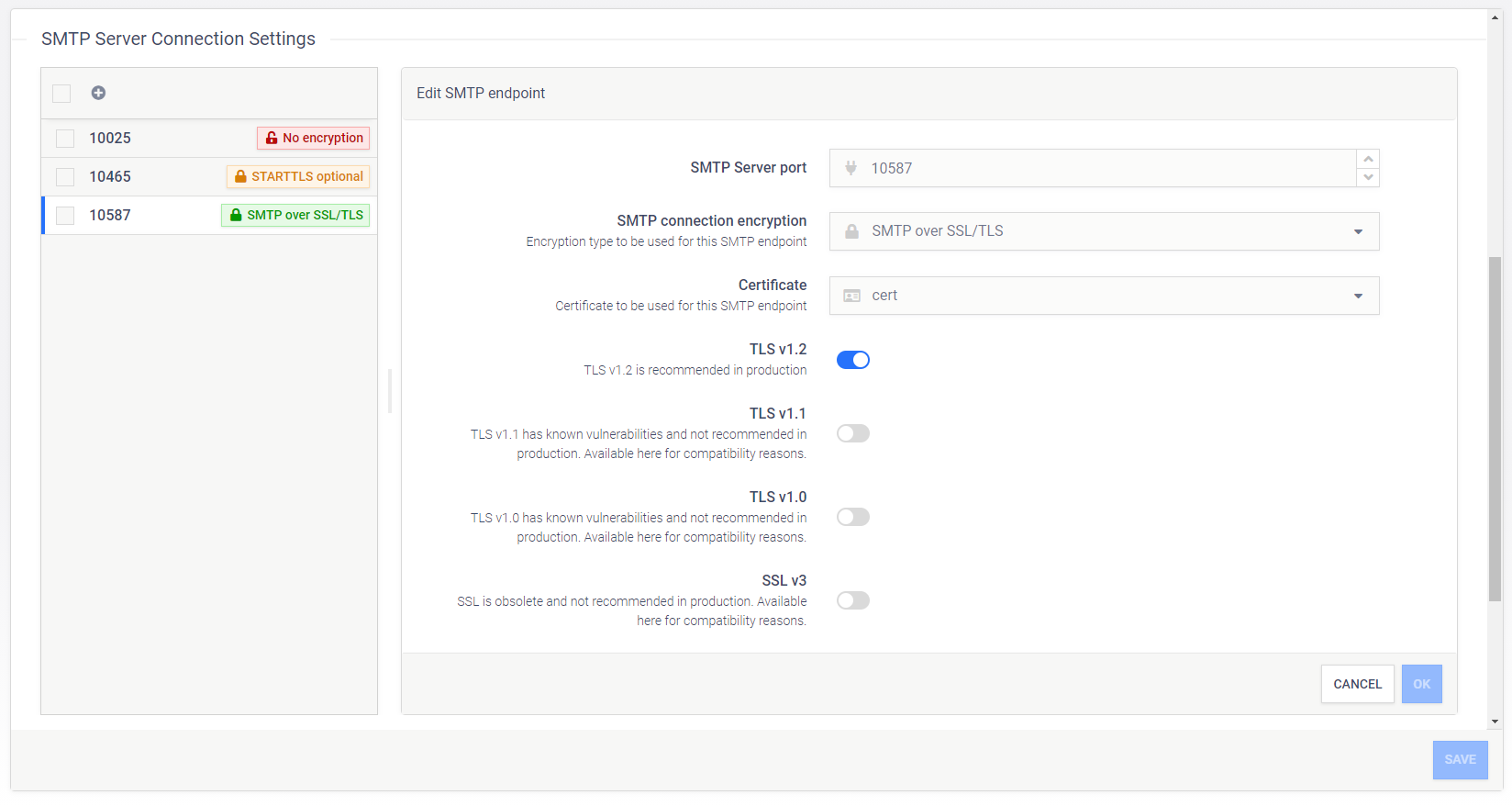1512x806 pixels.
Task: Click the scrollbar down arrow
Action: point(1495,722)
